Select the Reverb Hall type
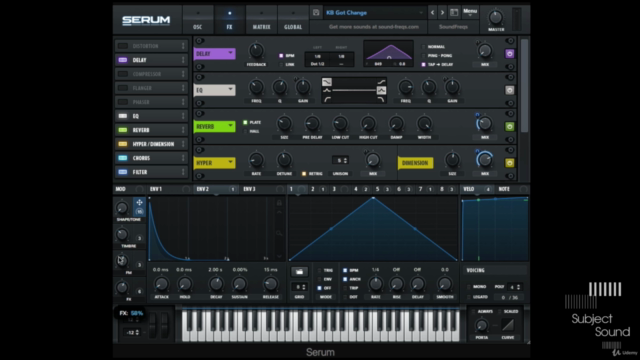The image size is (640, 360). 245,131
